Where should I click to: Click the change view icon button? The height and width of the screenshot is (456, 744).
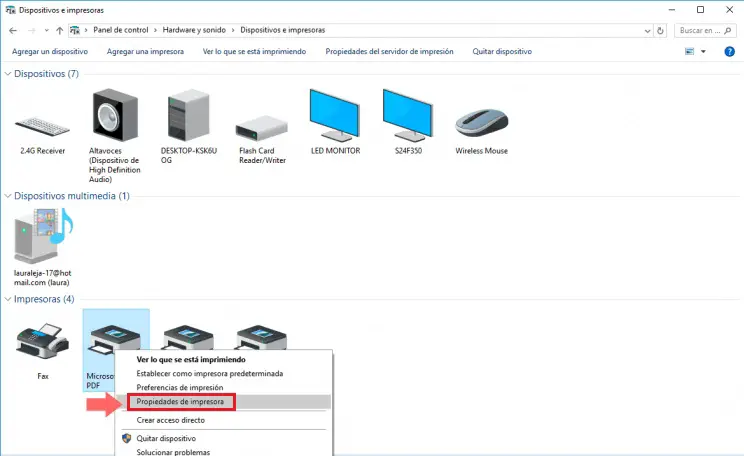click(689, 51)
